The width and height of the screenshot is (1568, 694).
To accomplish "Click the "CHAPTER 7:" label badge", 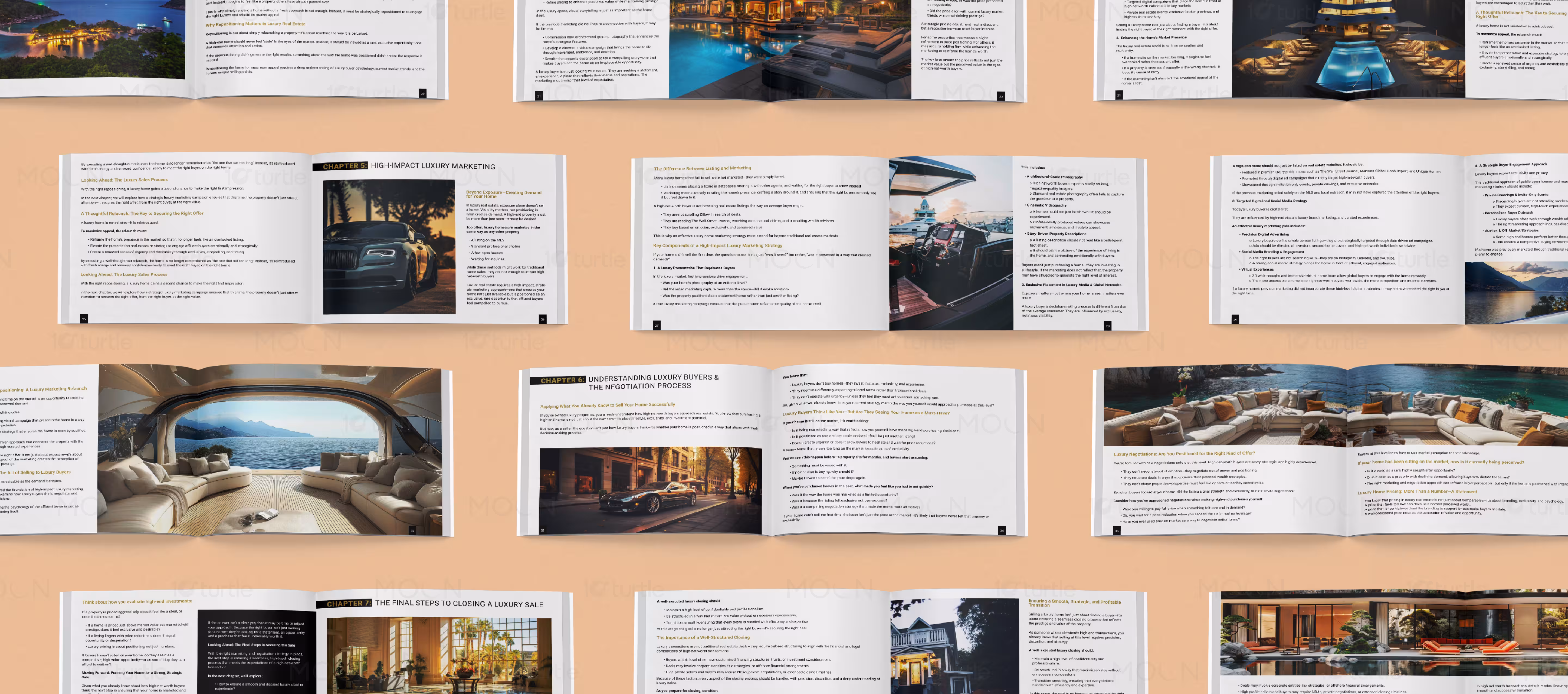I will [x=345, y=603].
